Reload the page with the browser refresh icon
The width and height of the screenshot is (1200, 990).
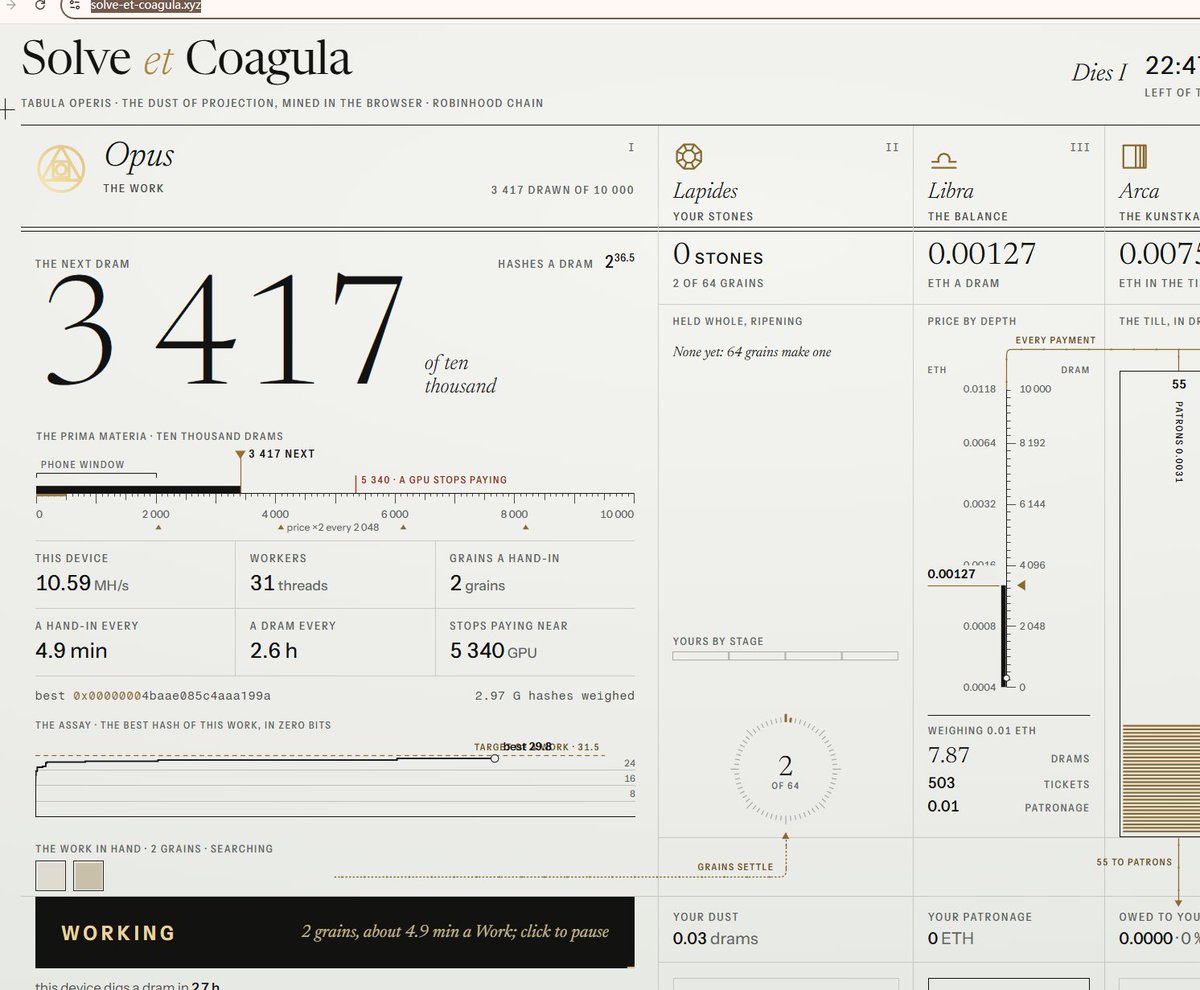click(x=39, y=6)
